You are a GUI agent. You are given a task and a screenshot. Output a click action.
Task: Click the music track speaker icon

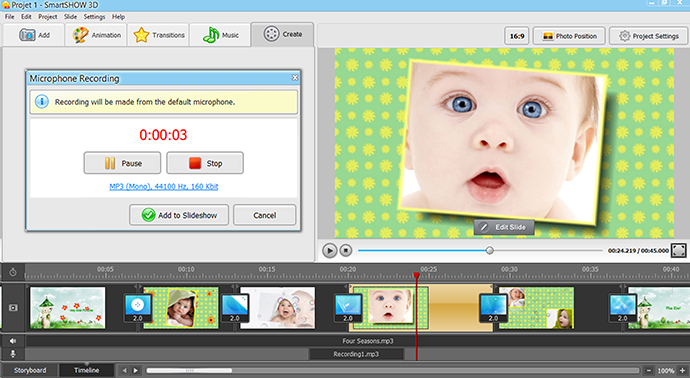click(13, 341)
